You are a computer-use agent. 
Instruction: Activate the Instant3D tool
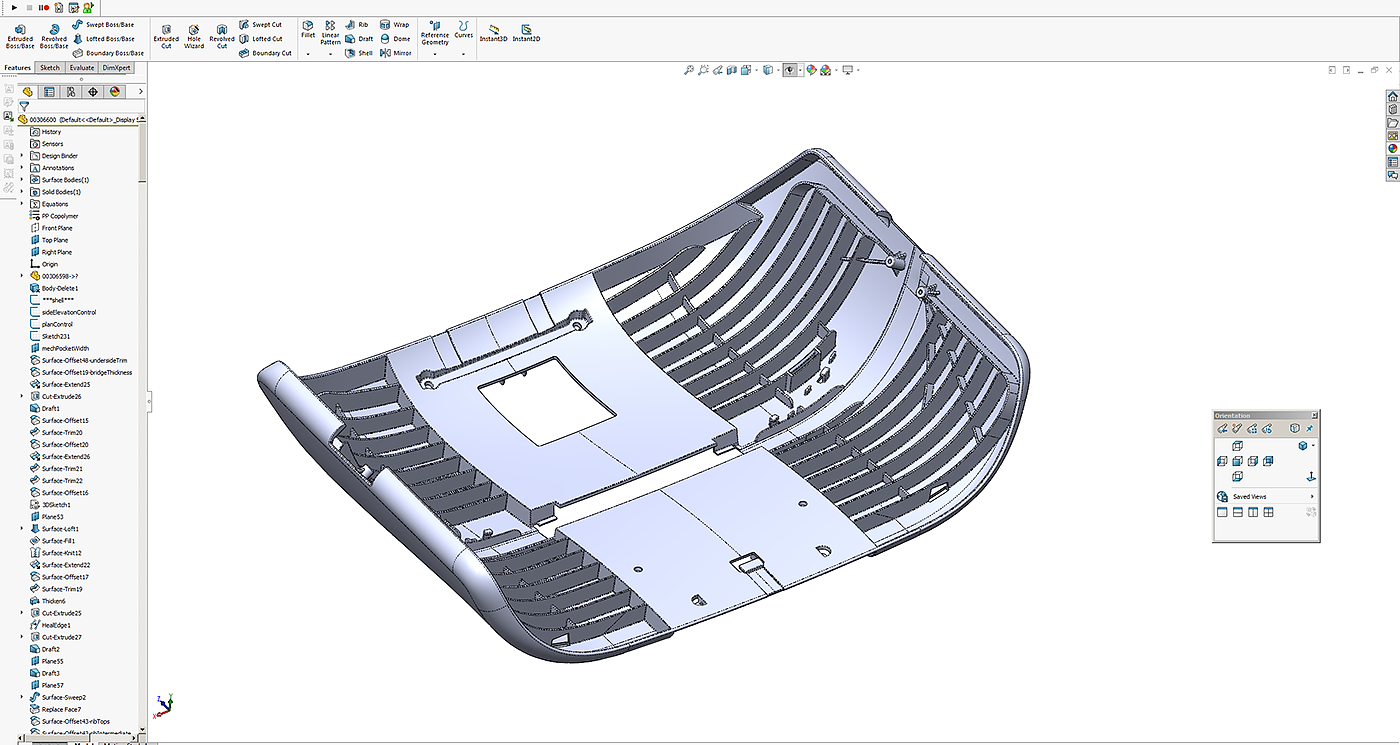tap(493, 33)
